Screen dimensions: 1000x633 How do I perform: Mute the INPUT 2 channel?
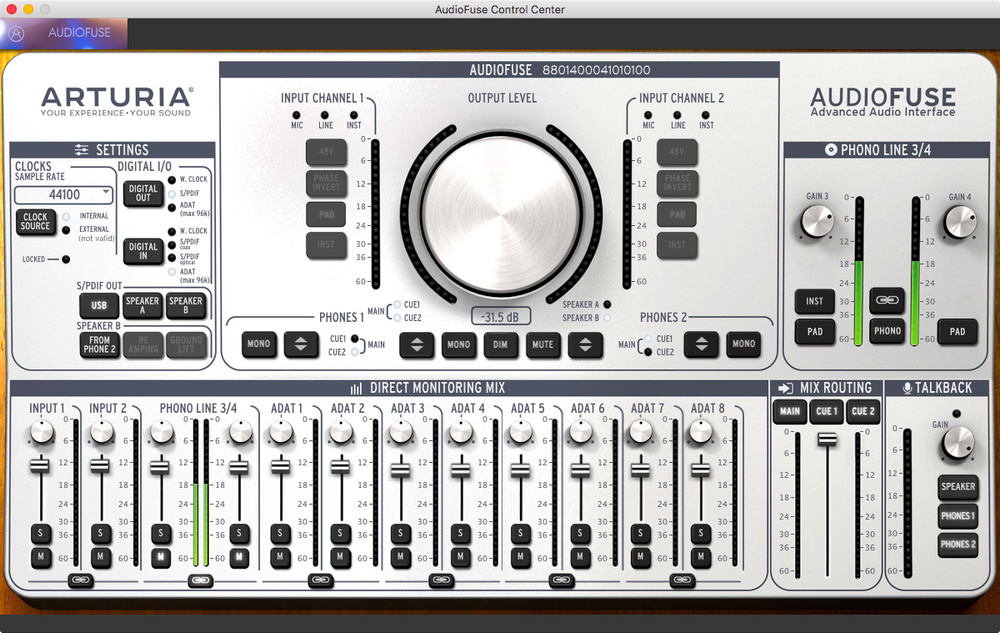pyautogui.click(x=100, y=557)
